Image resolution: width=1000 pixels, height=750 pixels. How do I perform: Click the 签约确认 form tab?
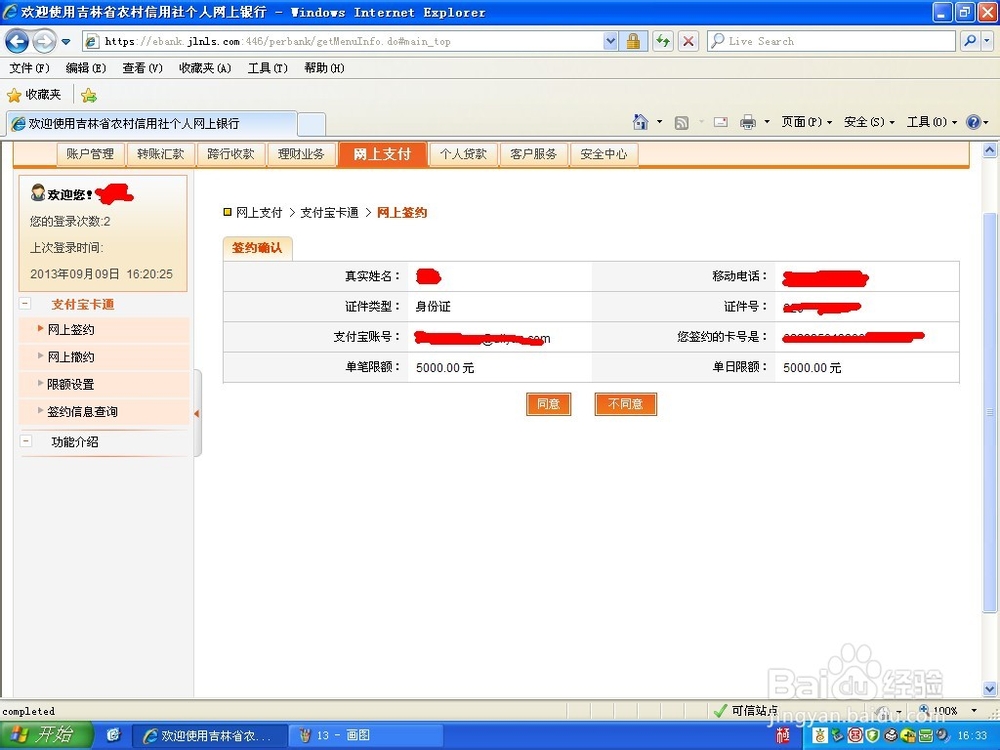point(257,248)
